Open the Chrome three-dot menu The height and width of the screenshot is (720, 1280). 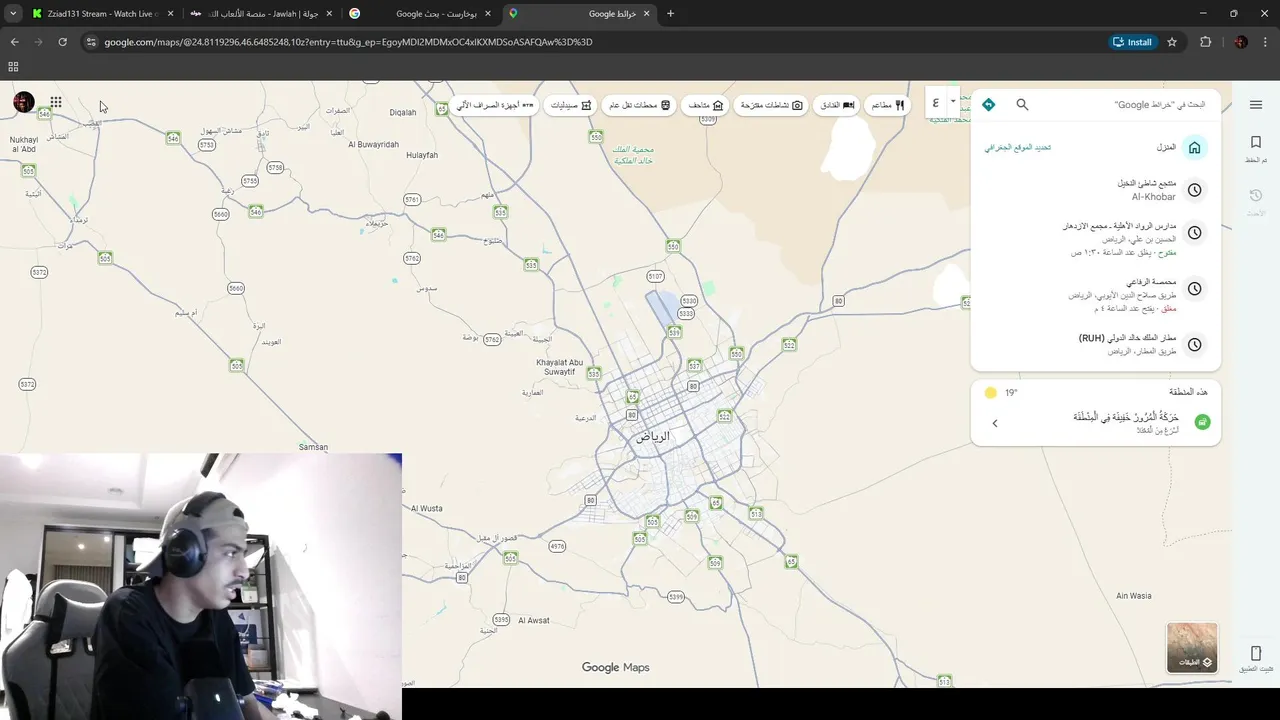[1266, 42]
